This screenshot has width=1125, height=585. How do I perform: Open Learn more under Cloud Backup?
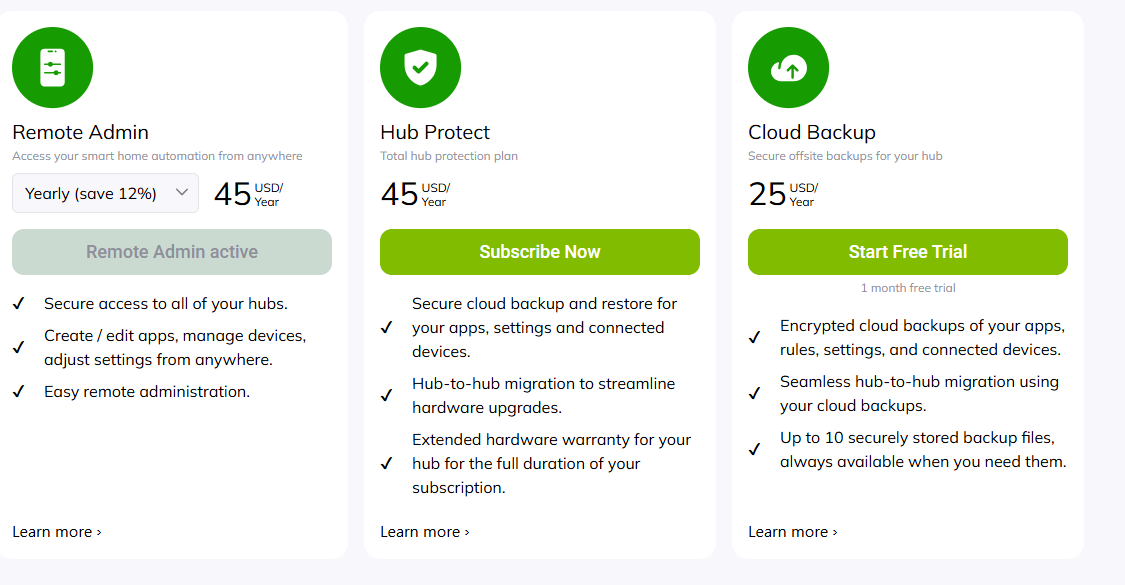pyautogui.click(x=793, y=532)
